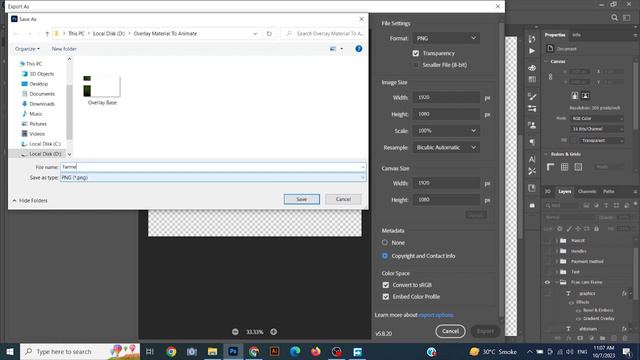Set canvas to landscape orientation
Image resolution: width=640 pixels, height=360 pixels.
click(x=585, y=96)
